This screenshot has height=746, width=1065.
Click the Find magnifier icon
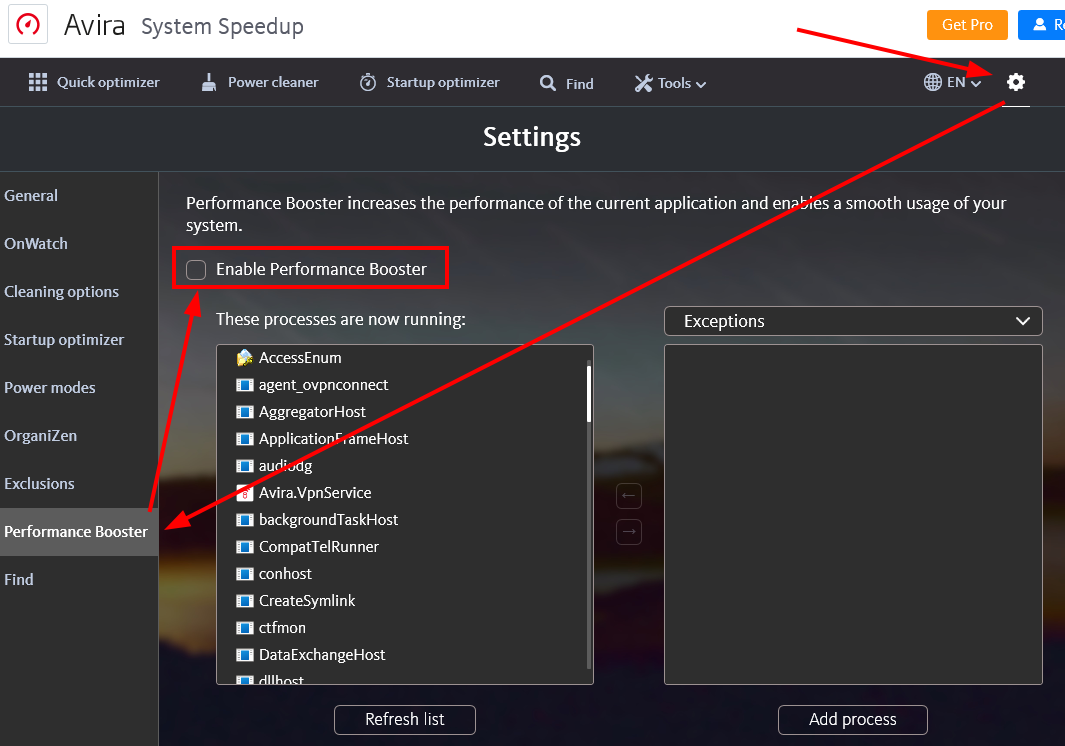[548, 84]
